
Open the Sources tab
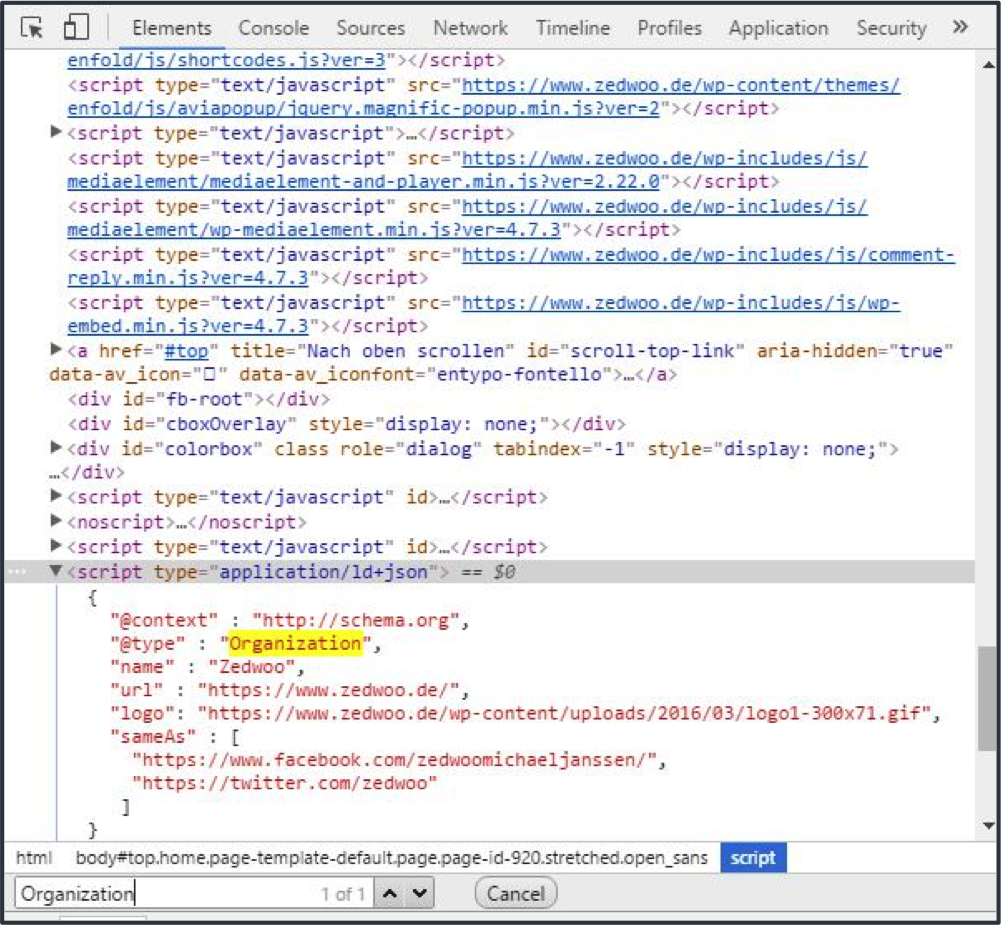[x=370, y=28]
